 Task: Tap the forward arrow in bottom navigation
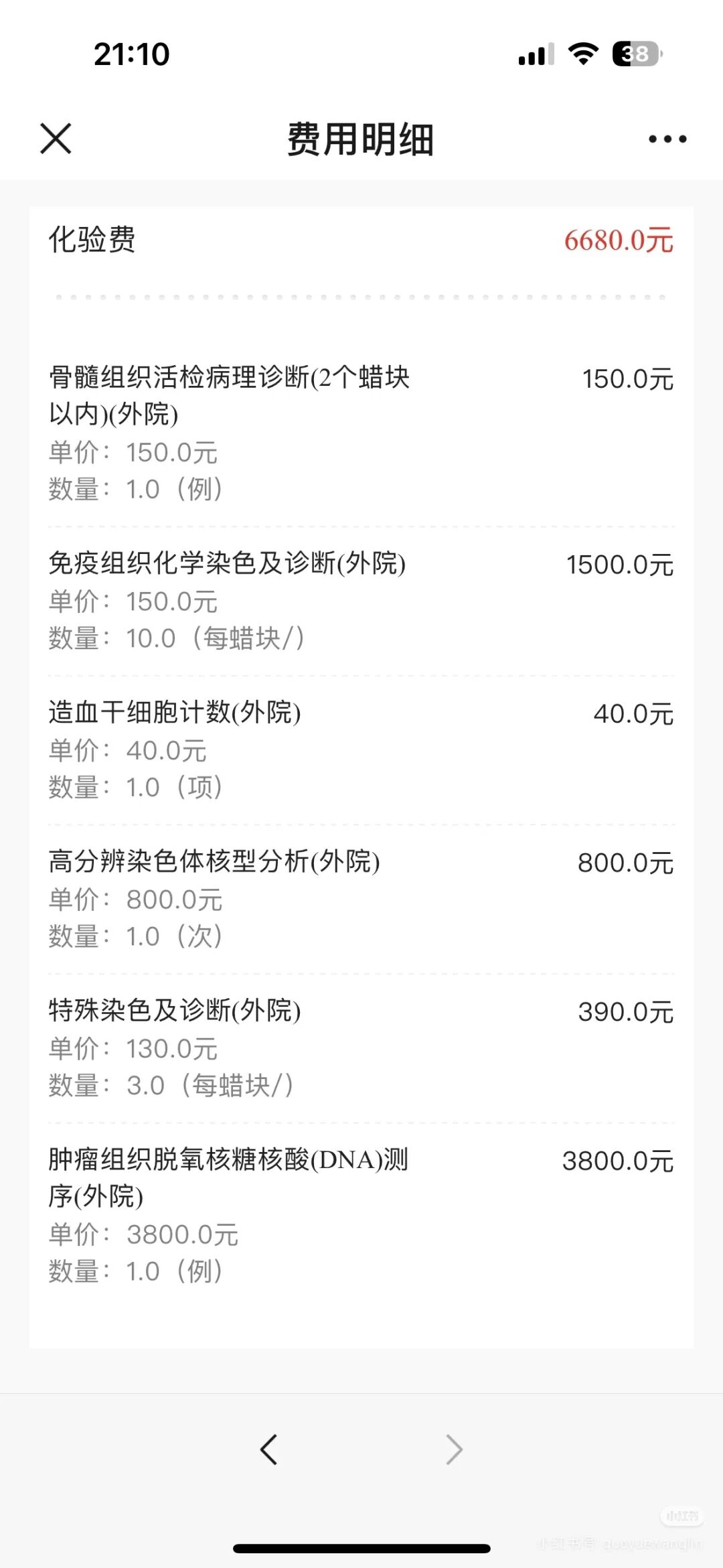pos(455,1449)
